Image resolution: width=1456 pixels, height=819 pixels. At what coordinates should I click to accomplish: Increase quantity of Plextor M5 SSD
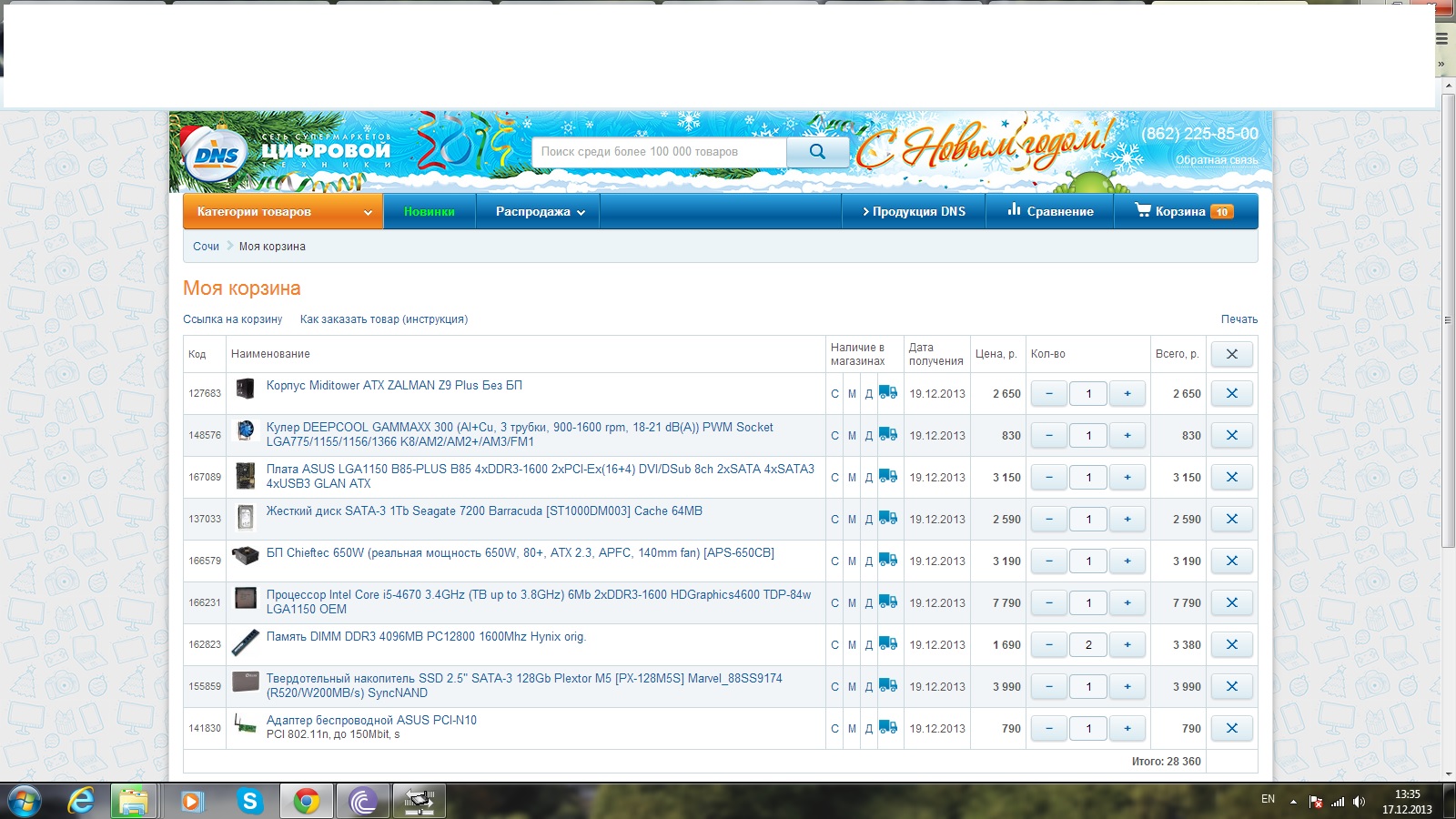tap(1127, 686)
